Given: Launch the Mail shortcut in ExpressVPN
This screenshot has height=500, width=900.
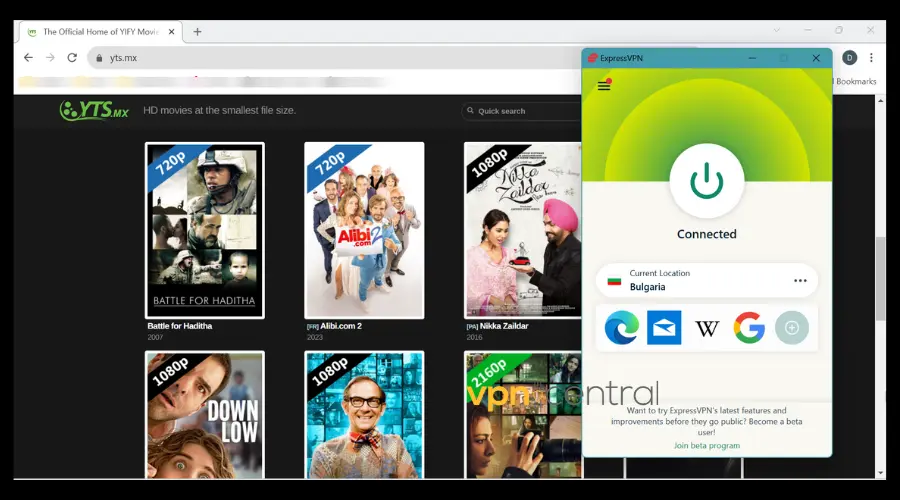Looking at the screenshot, I should click(664, 328).
